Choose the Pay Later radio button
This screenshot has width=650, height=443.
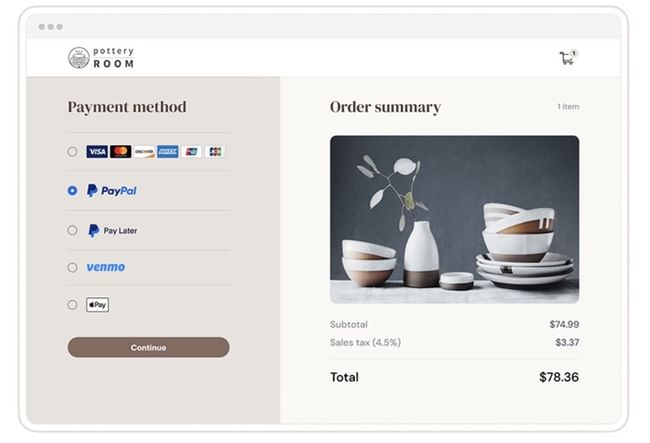coord(72,230)
